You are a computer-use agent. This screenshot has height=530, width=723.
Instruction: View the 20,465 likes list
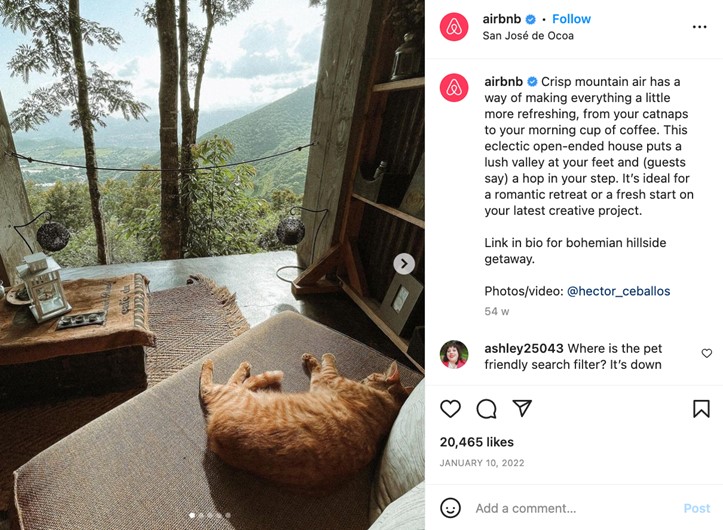(477, 442)
